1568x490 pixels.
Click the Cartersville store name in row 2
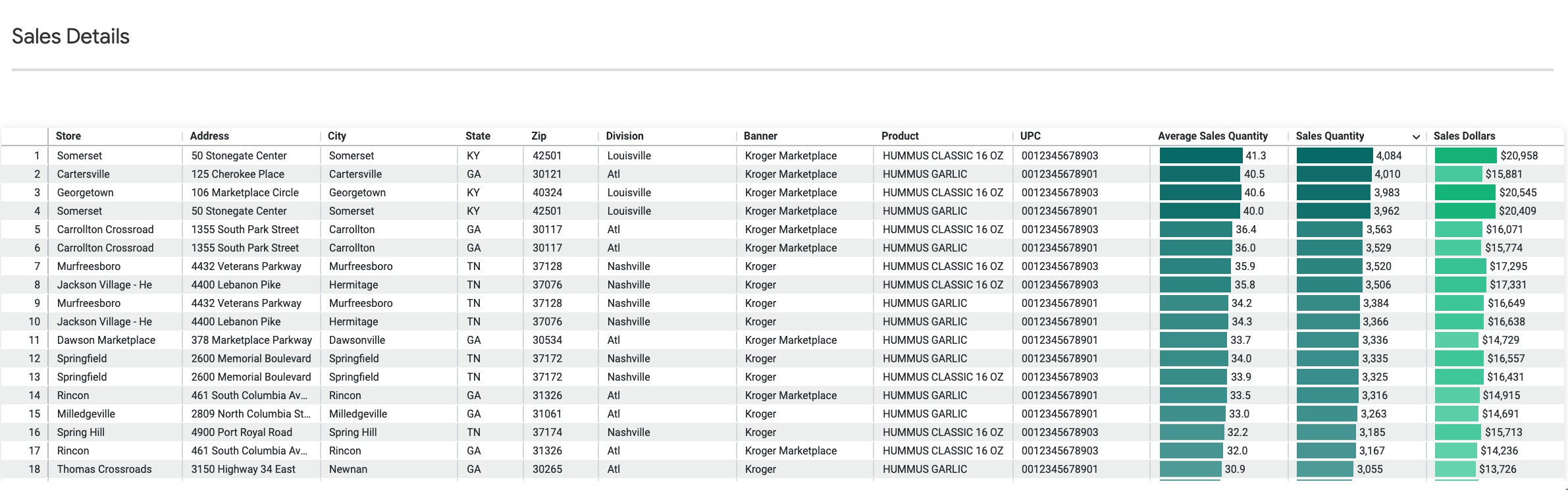click(83, 174)
